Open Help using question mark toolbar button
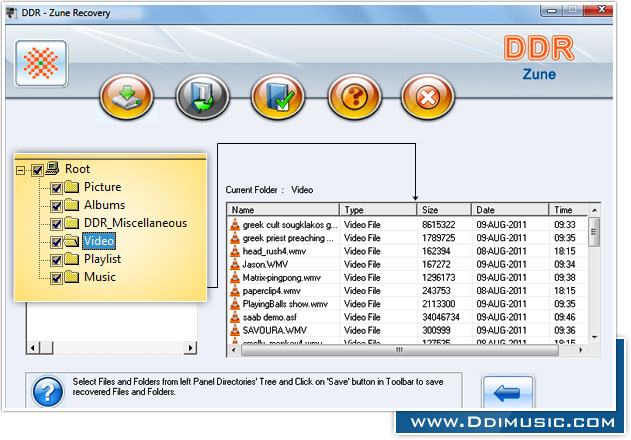 click(x=354, y=97)
